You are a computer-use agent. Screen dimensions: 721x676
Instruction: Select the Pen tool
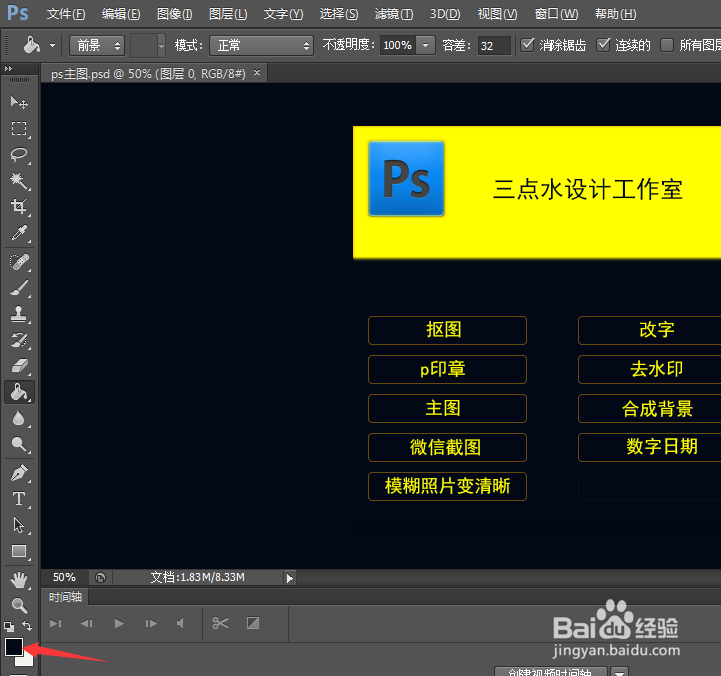(19, 473)
